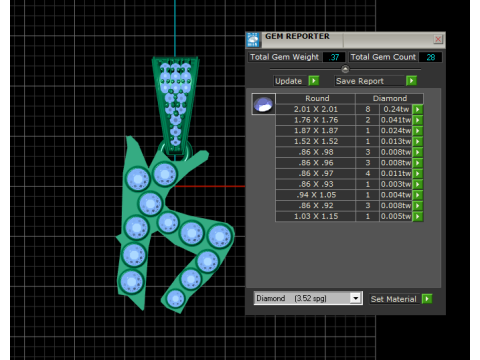
Task: Select the .86 X .98 size cell
Action: pyautogui.click(x=316, y=152)
